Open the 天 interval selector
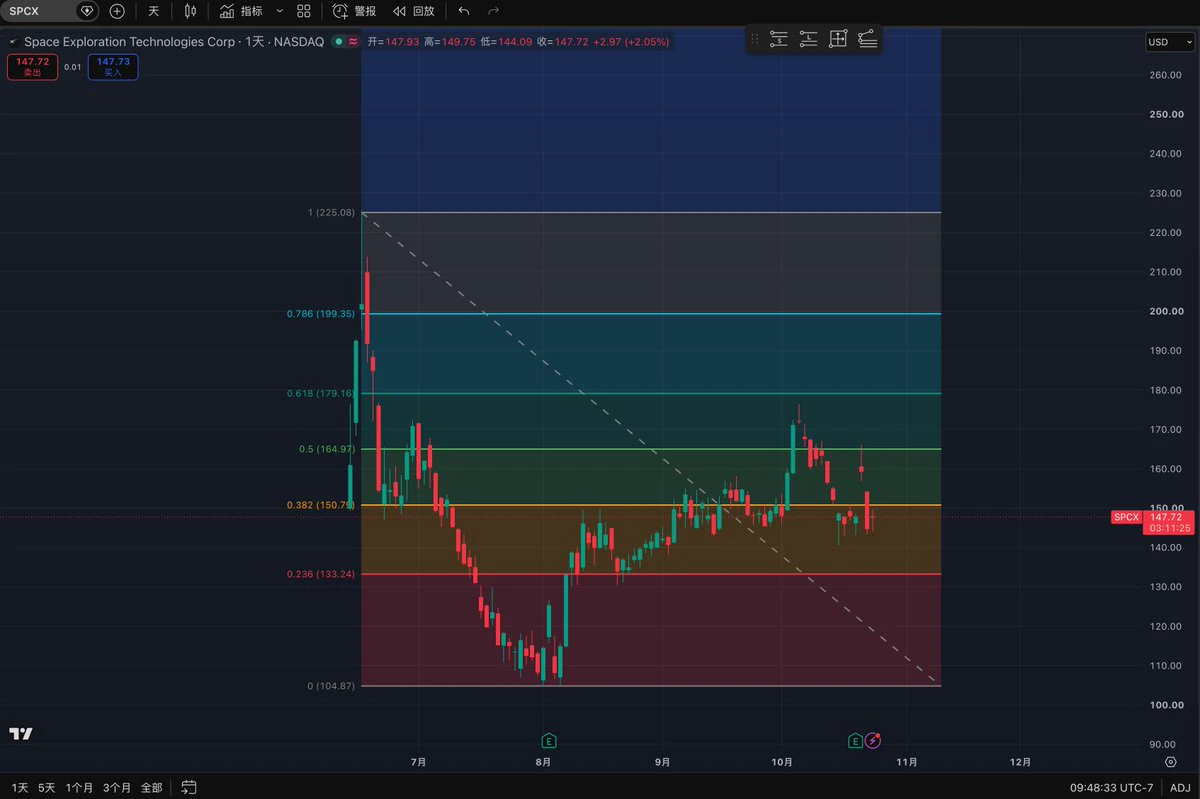This screenshot has height=799, width=1200. click(x=153, y=11)
